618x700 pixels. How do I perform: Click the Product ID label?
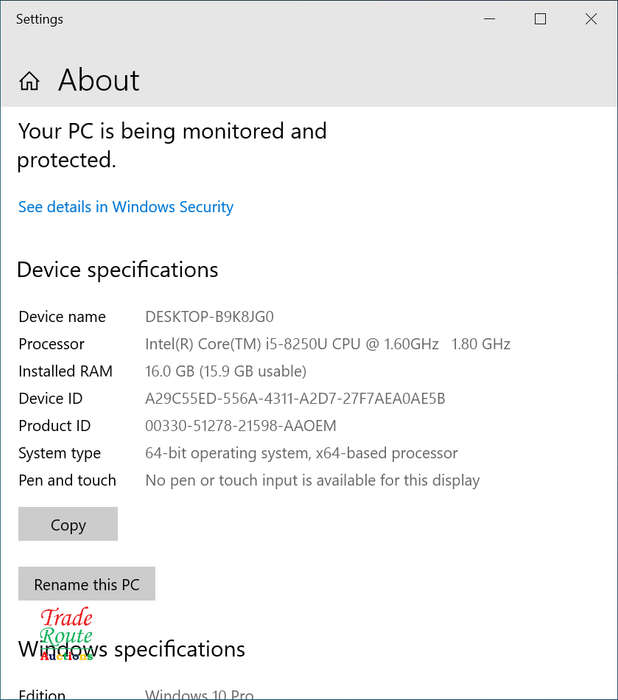54,425
